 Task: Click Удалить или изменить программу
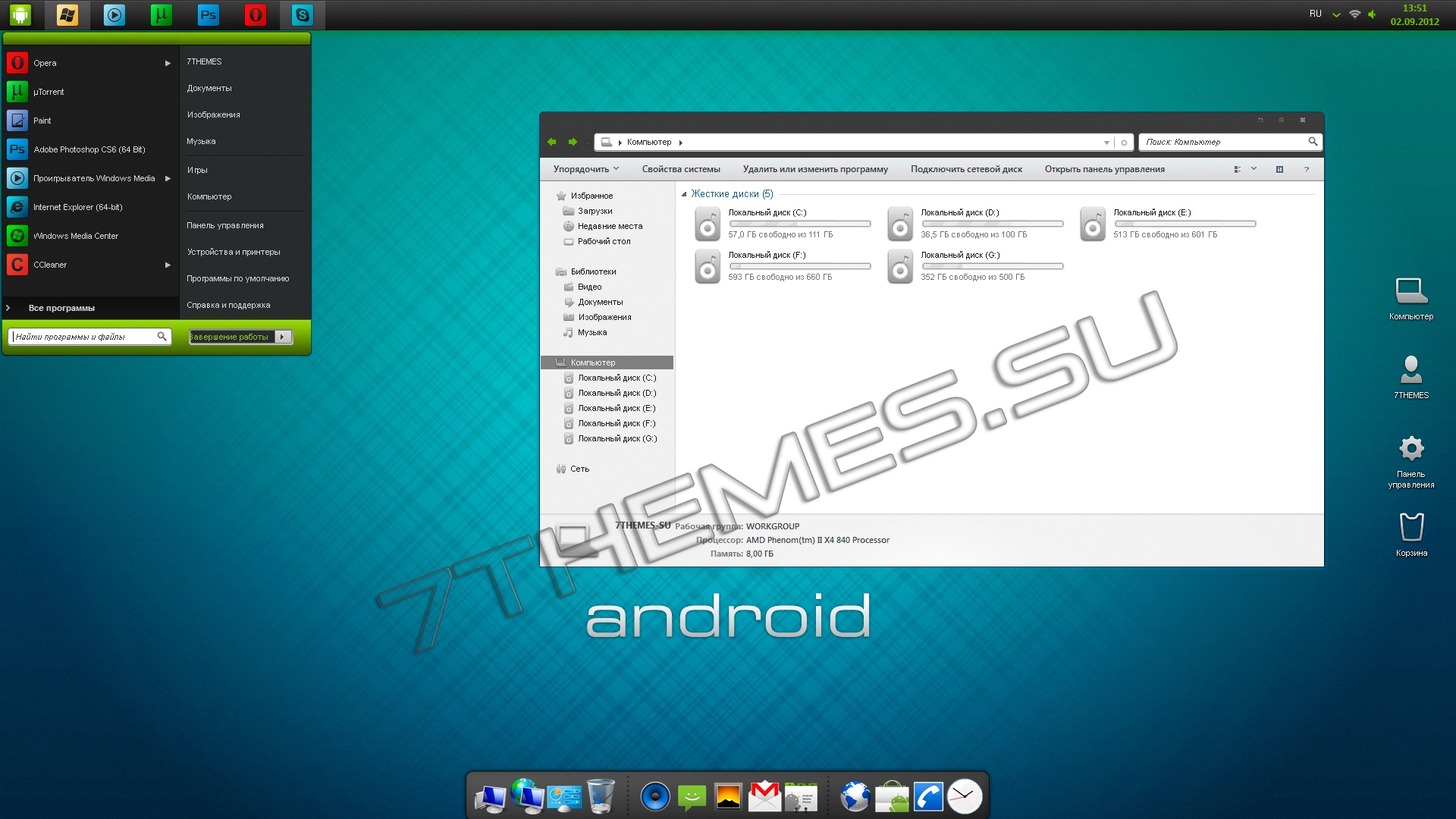pos(815,169)
